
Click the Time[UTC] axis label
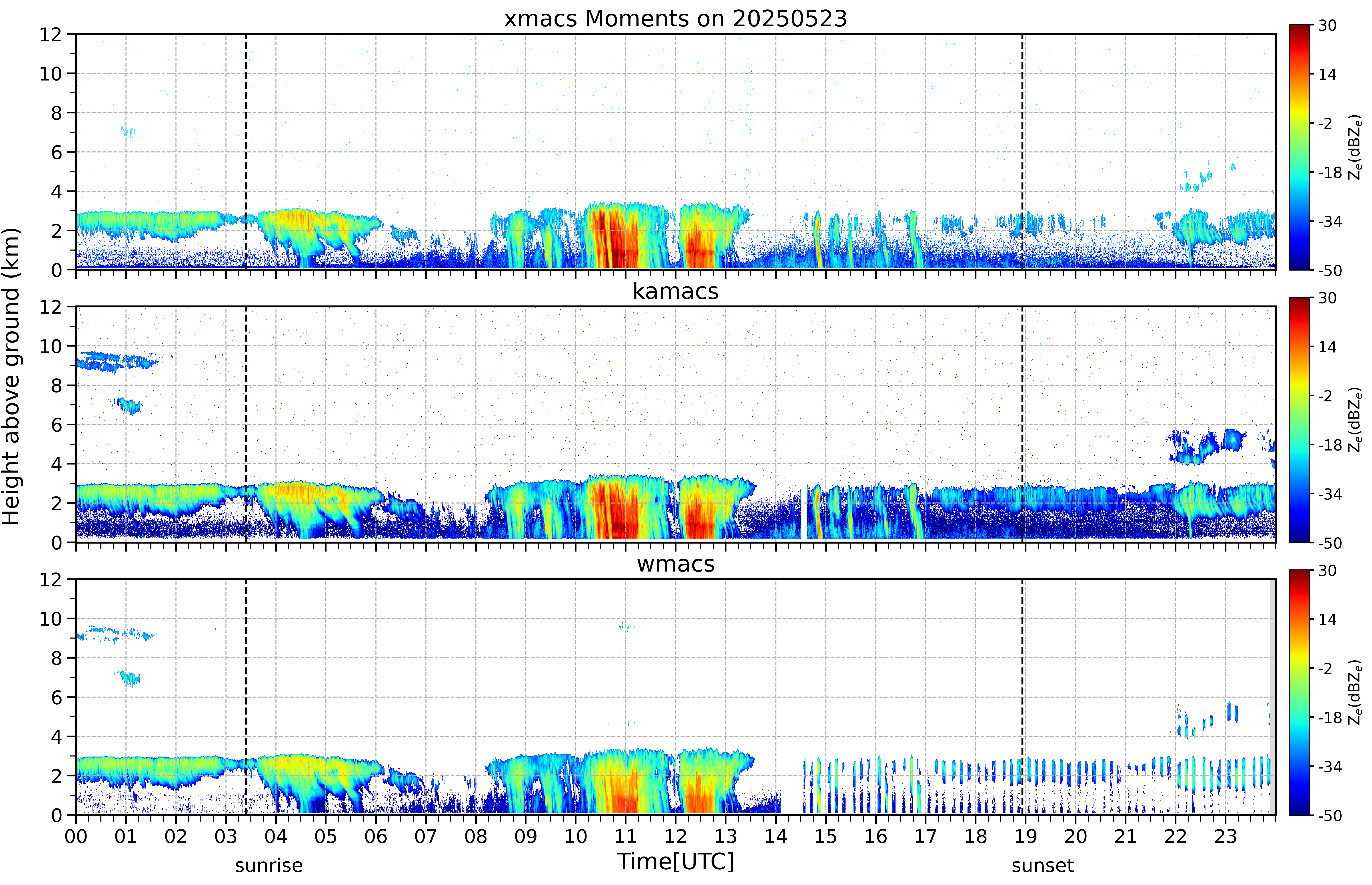(675, 861)
